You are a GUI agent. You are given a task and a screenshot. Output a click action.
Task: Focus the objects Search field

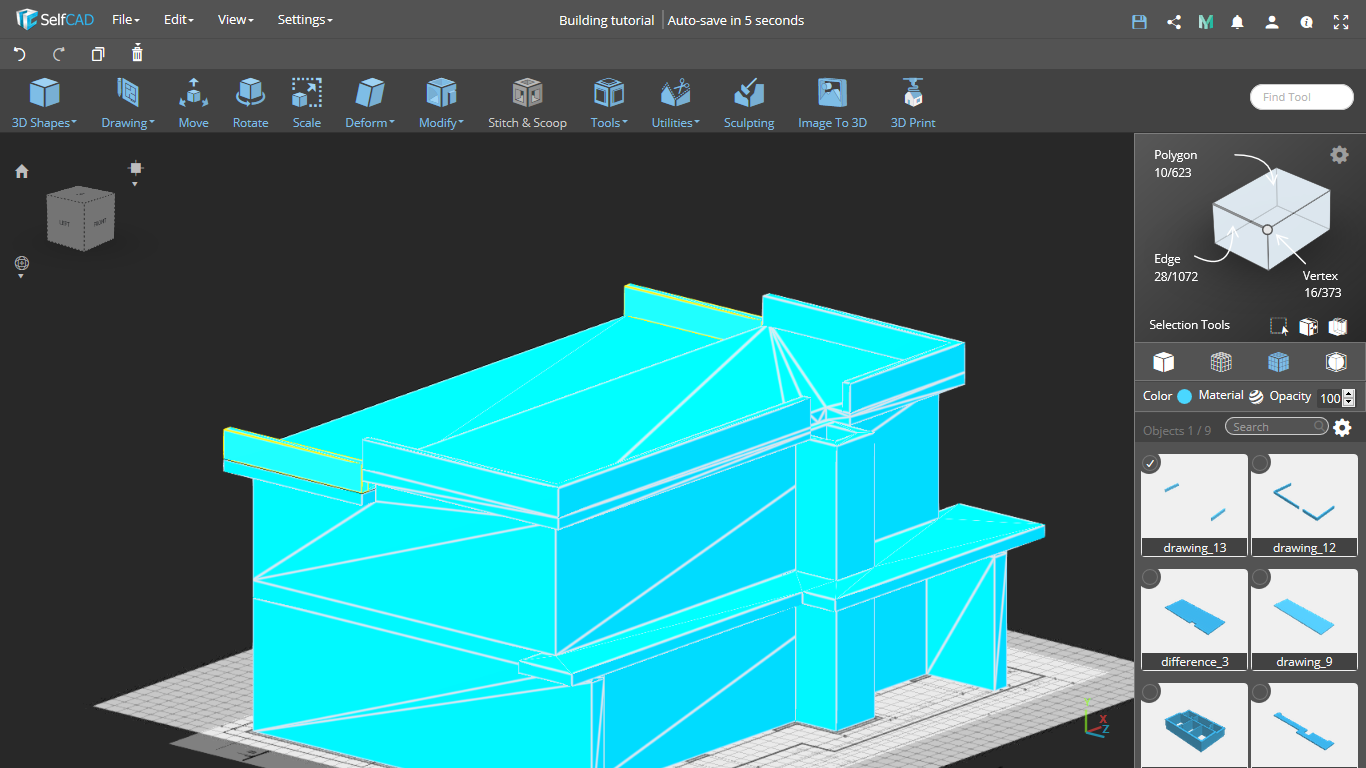point(1277,427)
